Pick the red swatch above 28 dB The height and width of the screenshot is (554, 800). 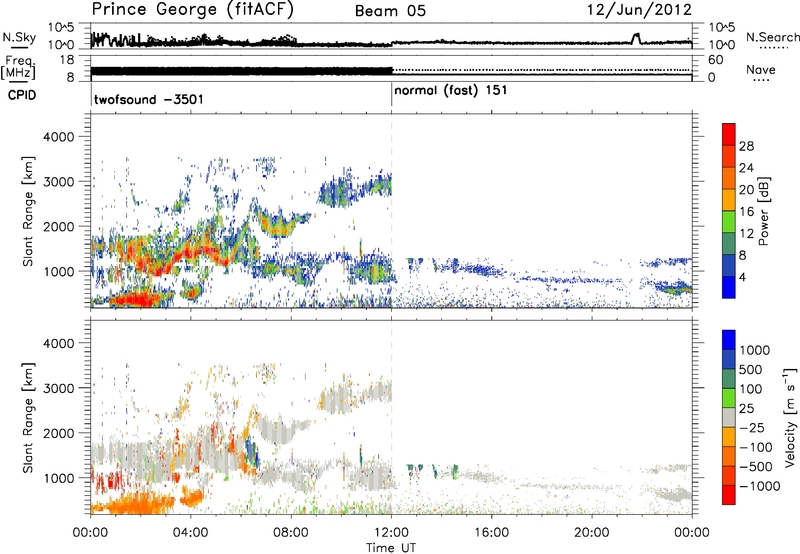(729, 134)
